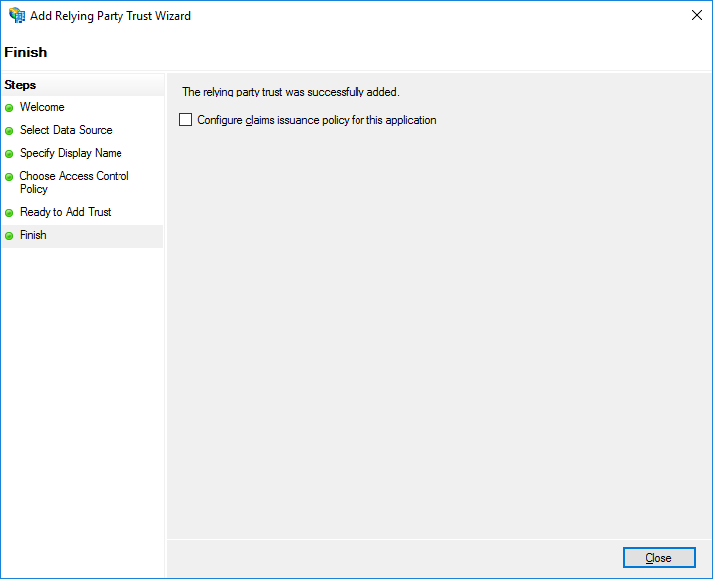713x579 pixels.
Task: Click the 'successfully added' confirmation message
Action: pos(290,92)
